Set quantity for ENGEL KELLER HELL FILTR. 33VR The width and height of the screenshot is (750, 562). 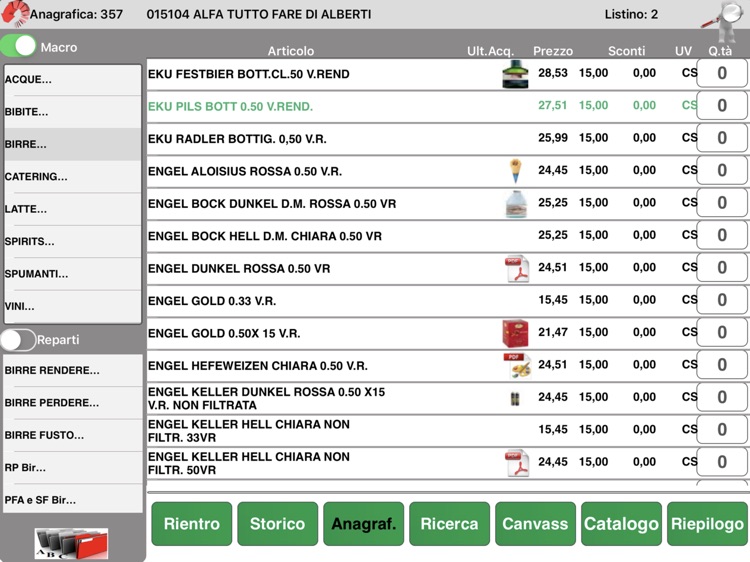click(x=722, y=430)
